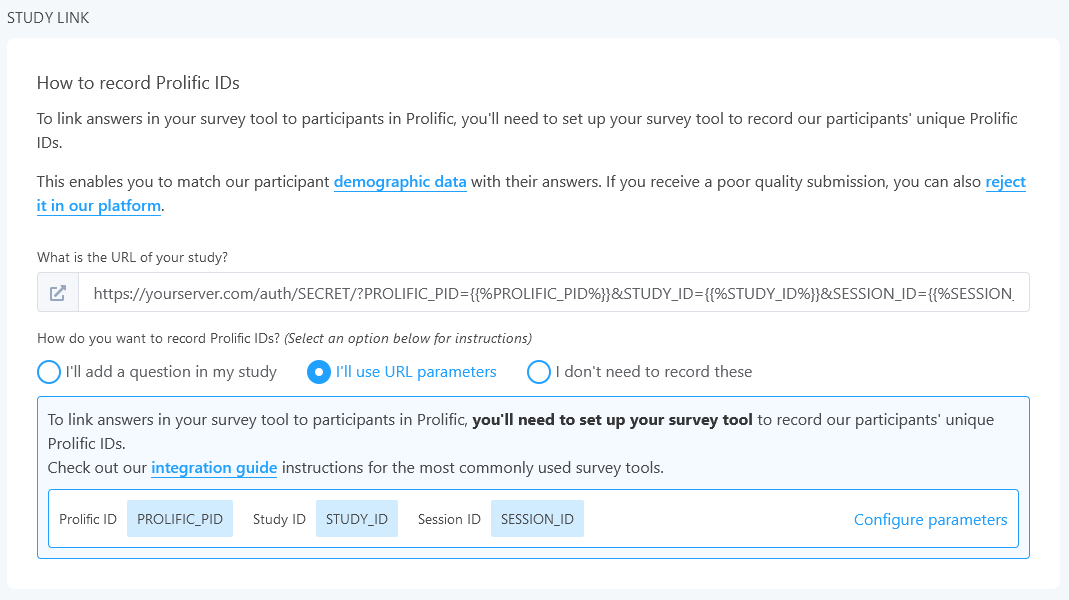Select "I'll use URL parameters"
This screenshot has height=600, width=1069.
321,371
